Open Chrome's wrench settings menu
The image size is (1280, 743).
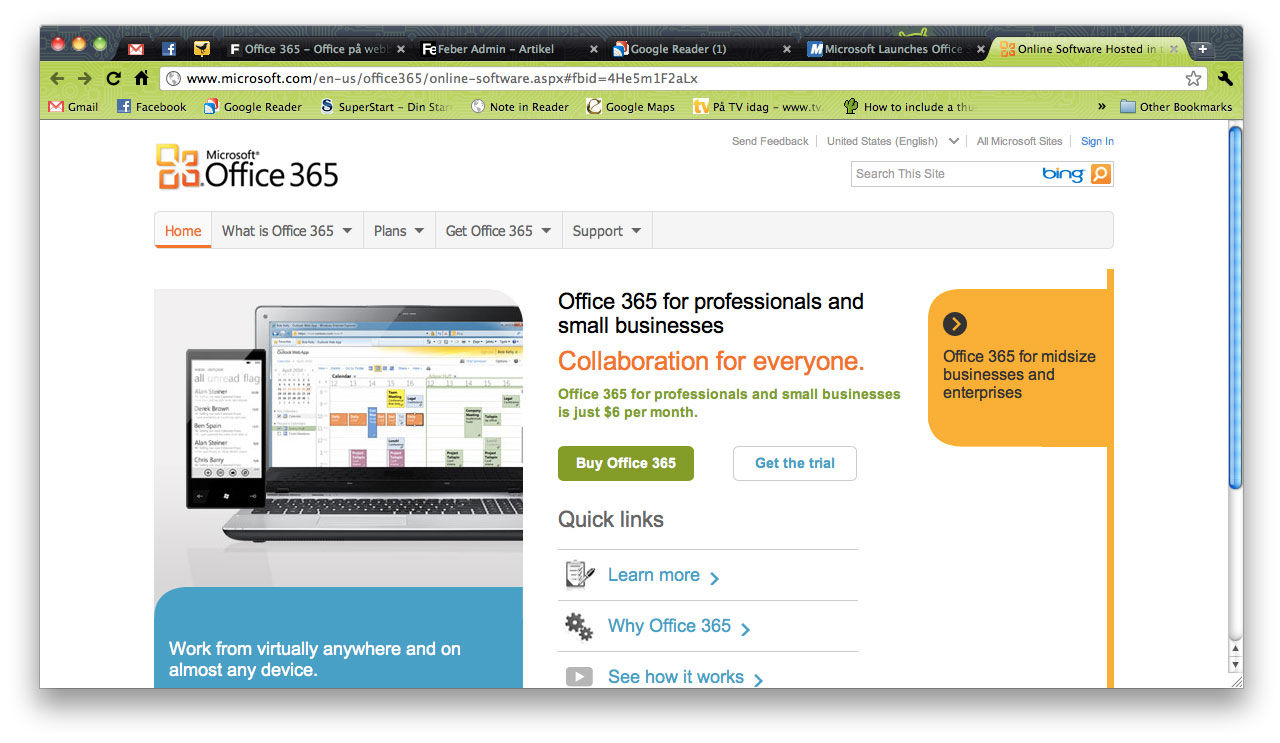tap(1225, 78)
